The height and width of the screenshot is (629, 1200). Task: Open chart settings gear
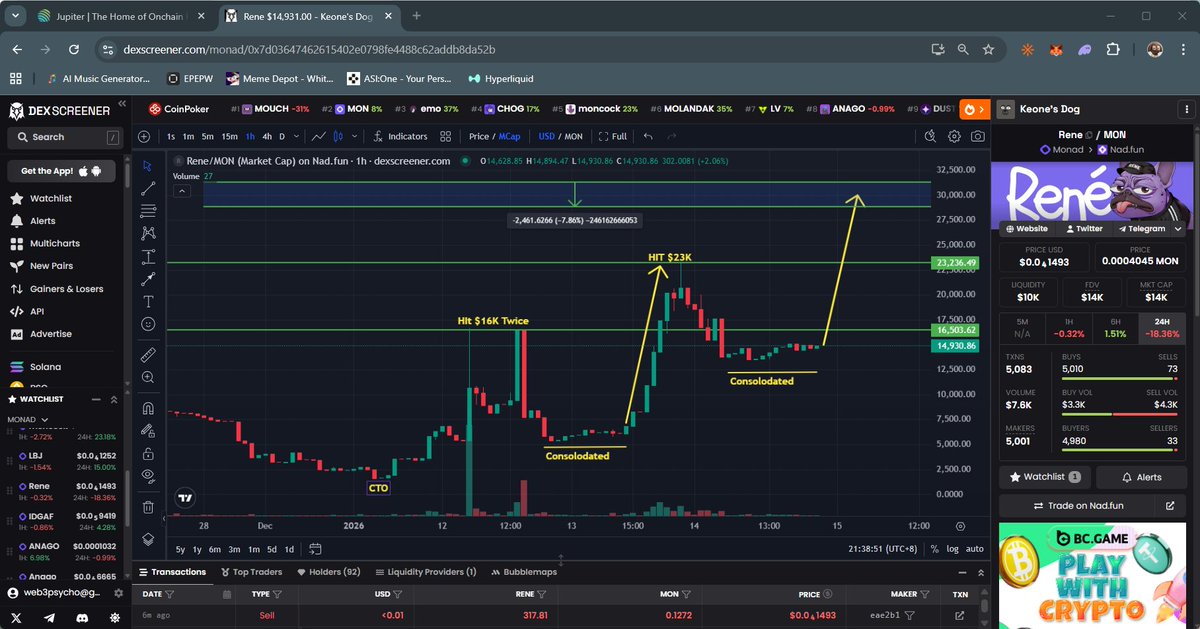point(954,137)
